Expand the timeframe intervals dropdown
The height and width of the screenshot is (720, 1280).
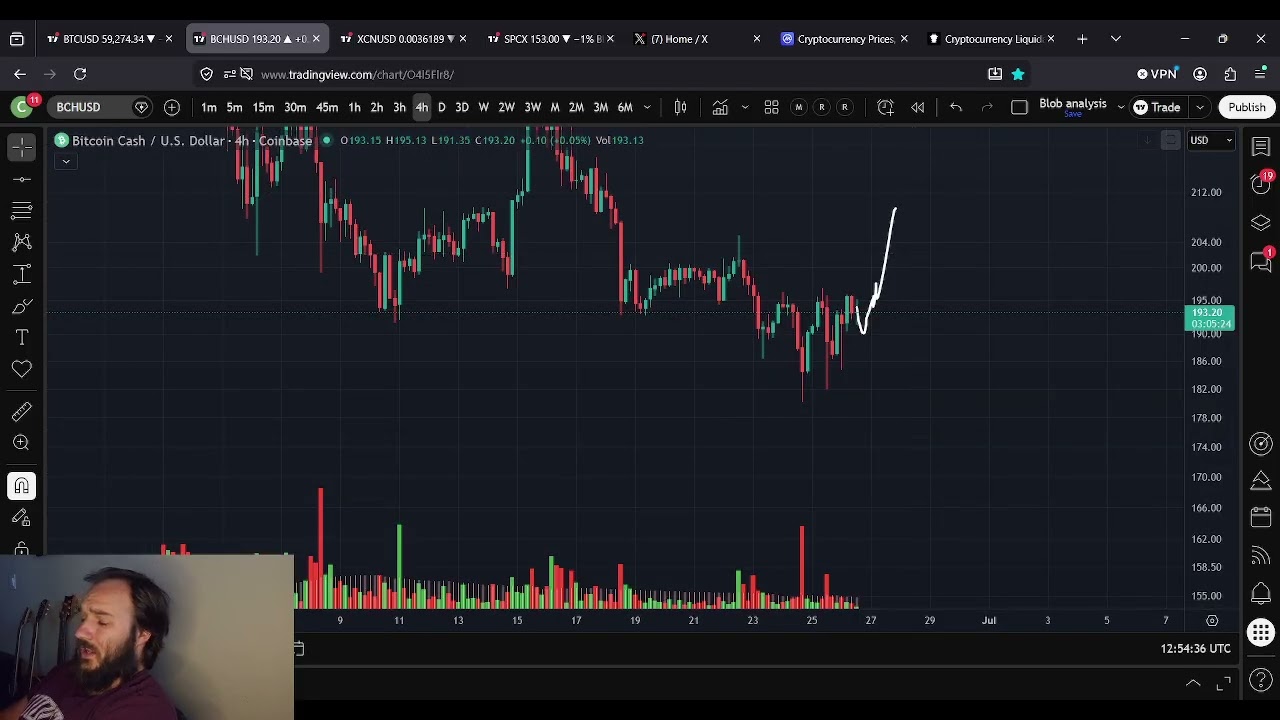point(647,107)
